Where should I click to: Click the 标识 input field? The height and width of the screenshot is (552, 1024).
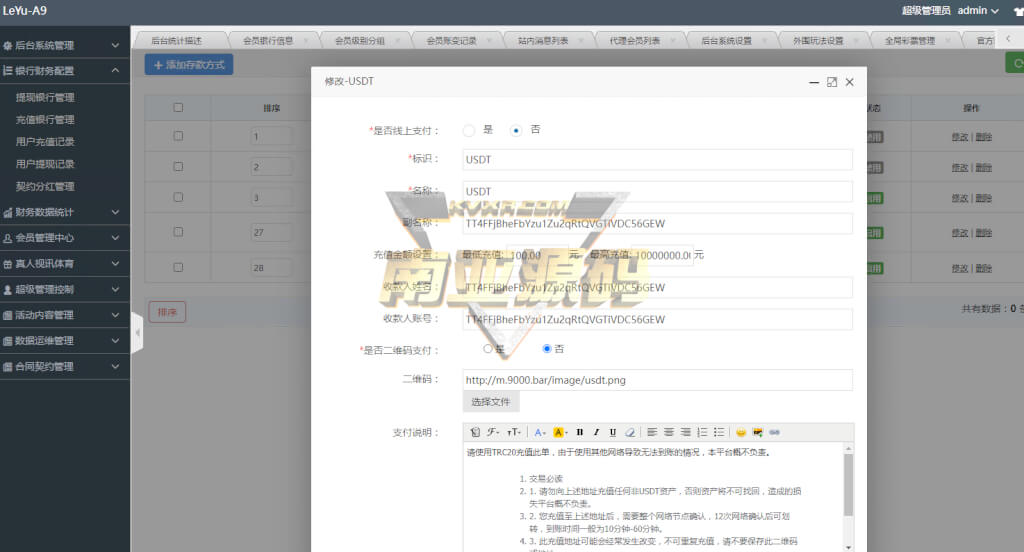pyautogui.click(x=658, y=159)
